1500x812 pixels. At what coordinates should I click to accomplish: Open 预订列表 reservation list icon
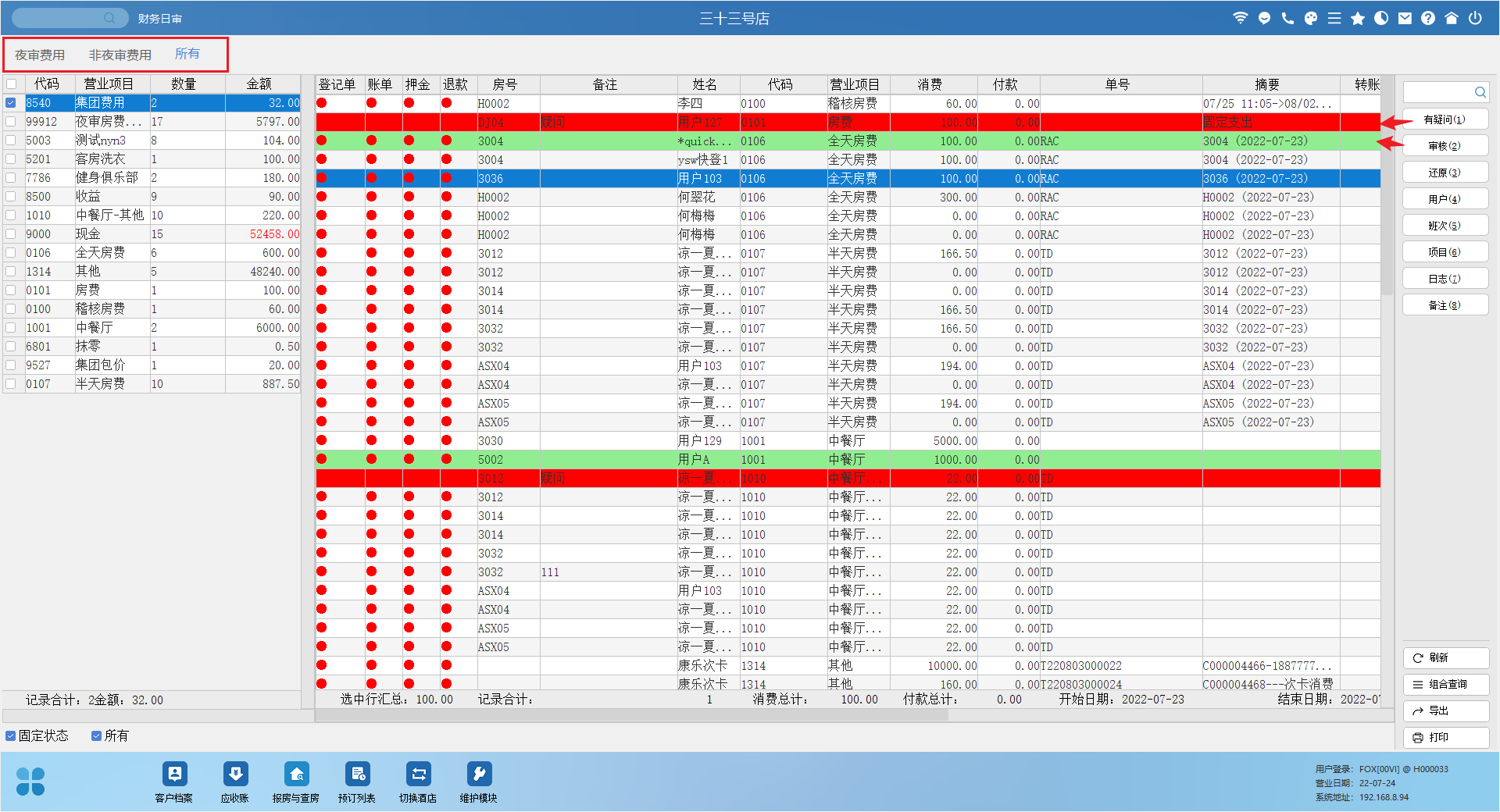tap(357, 774)
